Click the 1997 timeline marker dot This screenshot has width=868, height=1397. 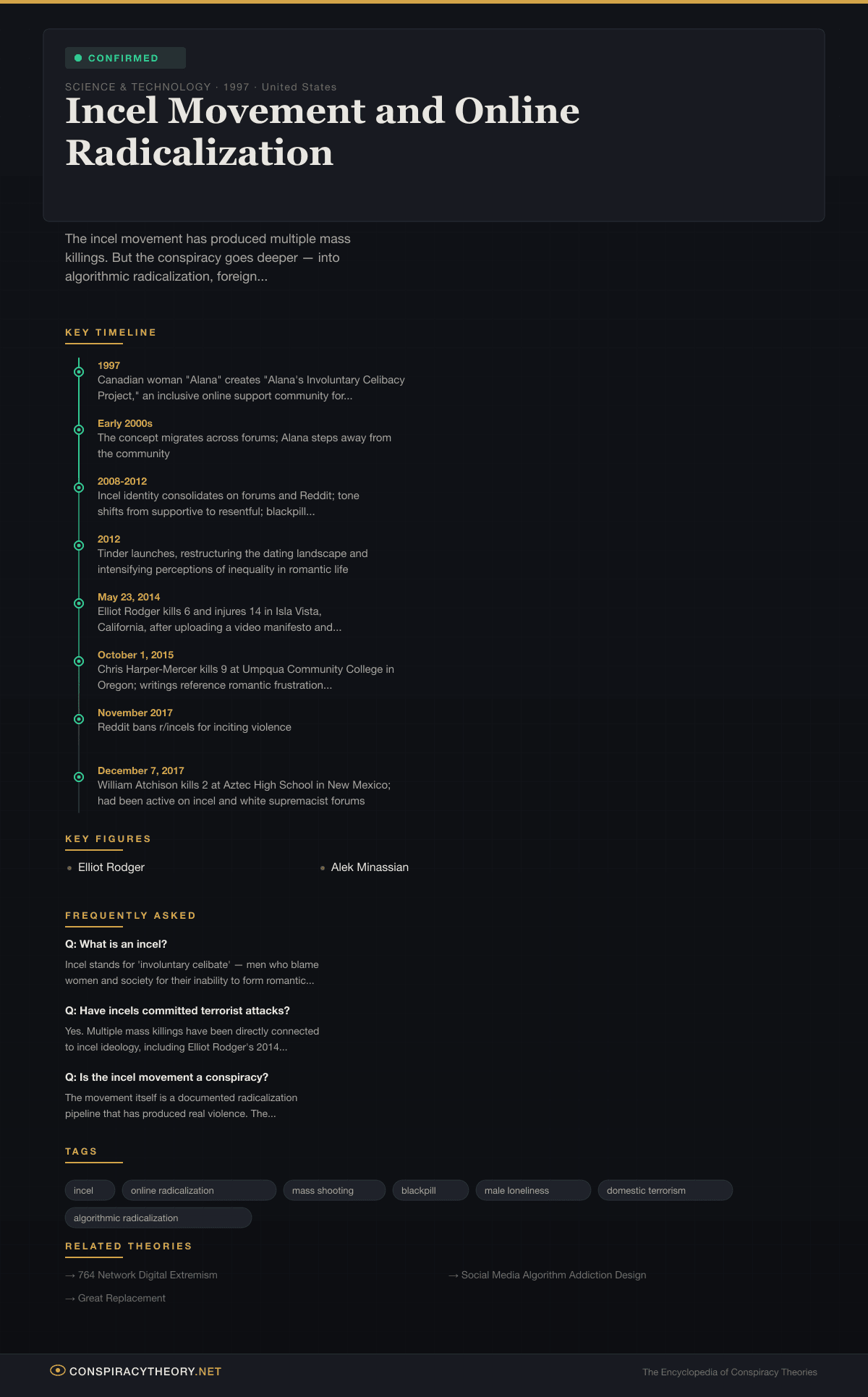pos(79,372)
